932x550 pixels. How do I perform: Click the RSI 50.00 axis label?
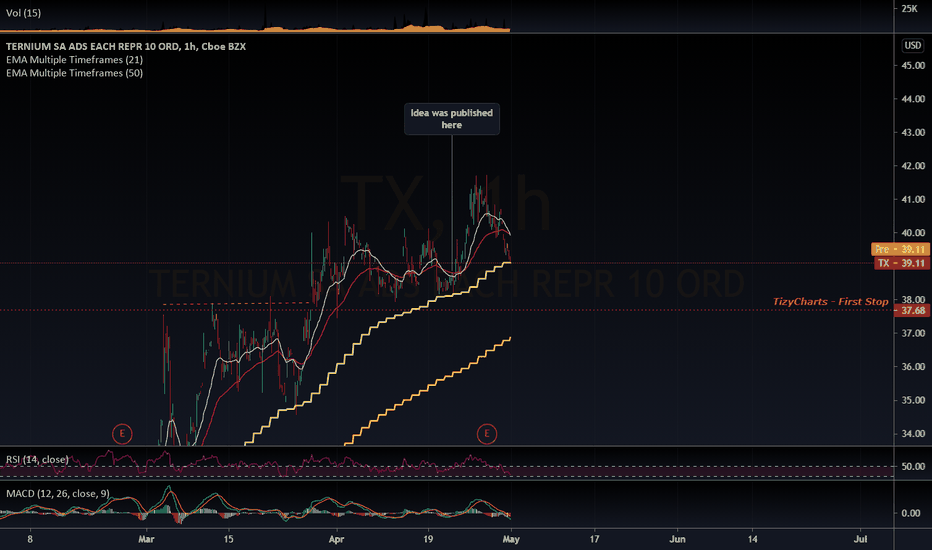click(x=913, y=467)
